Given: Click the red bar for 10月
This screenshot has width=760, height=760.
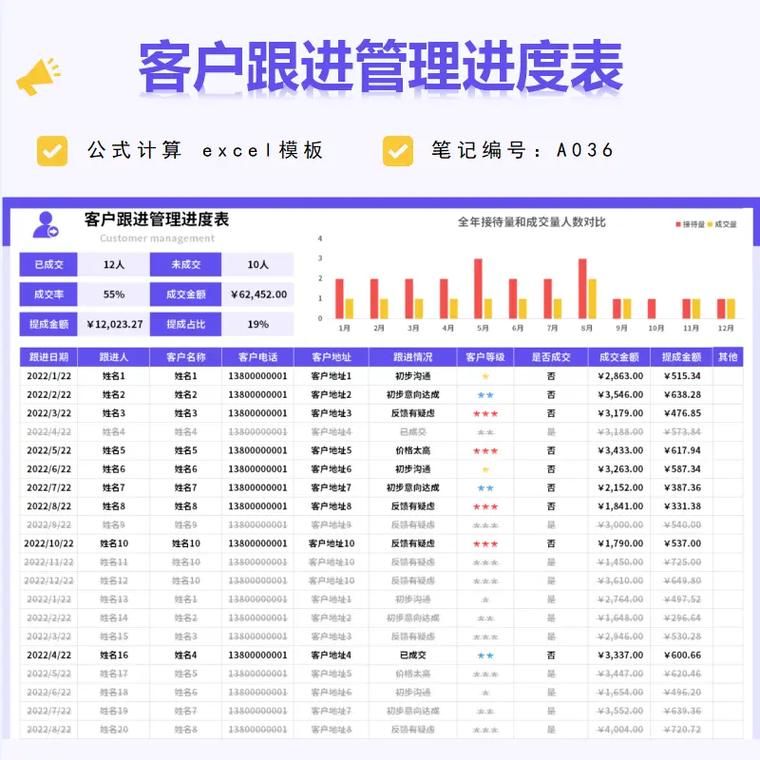Looking at the screenshot, I should coord(652,309).
